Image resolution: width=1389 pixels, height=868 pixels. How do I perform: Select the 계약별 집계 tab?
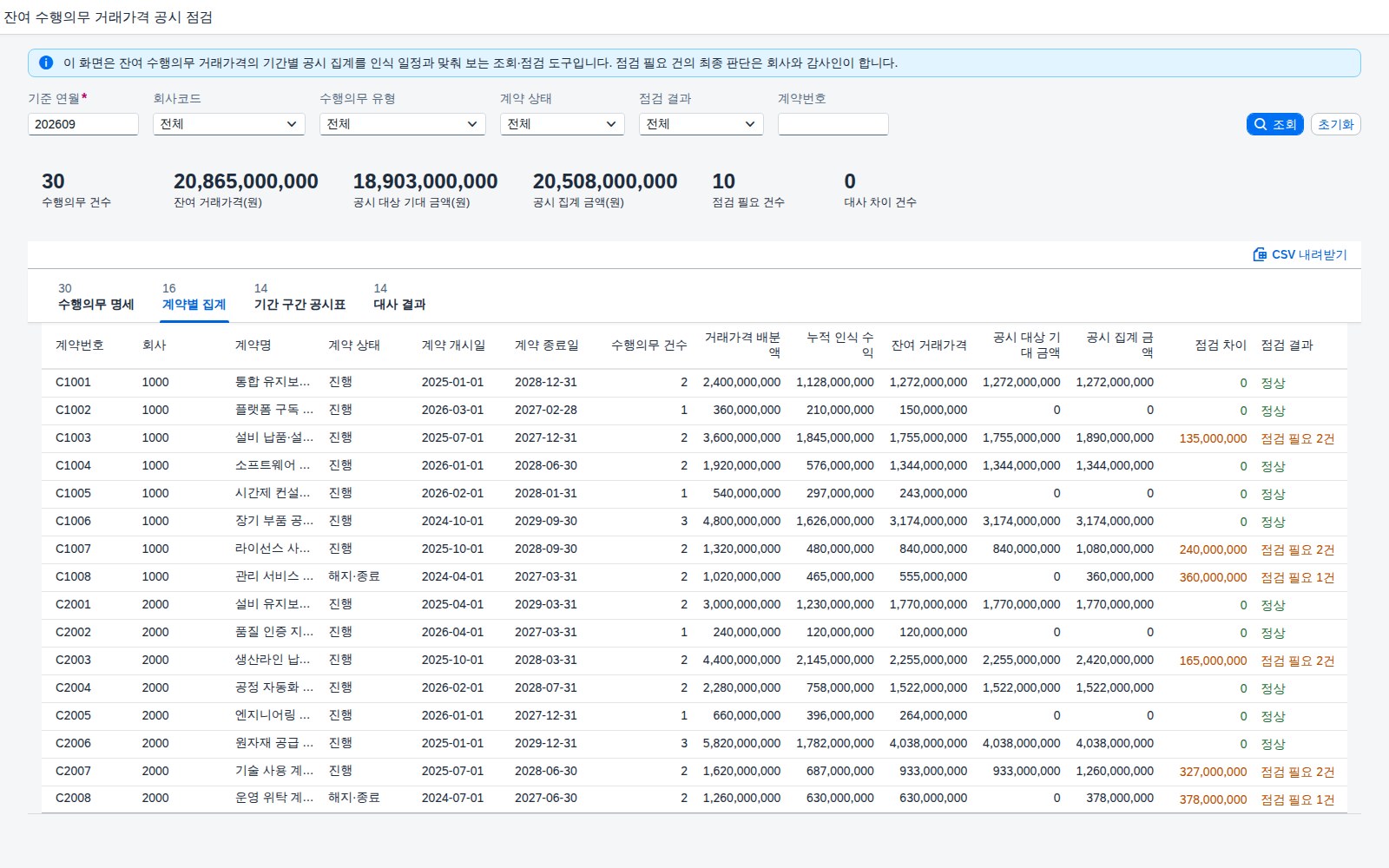coord(194,297)
